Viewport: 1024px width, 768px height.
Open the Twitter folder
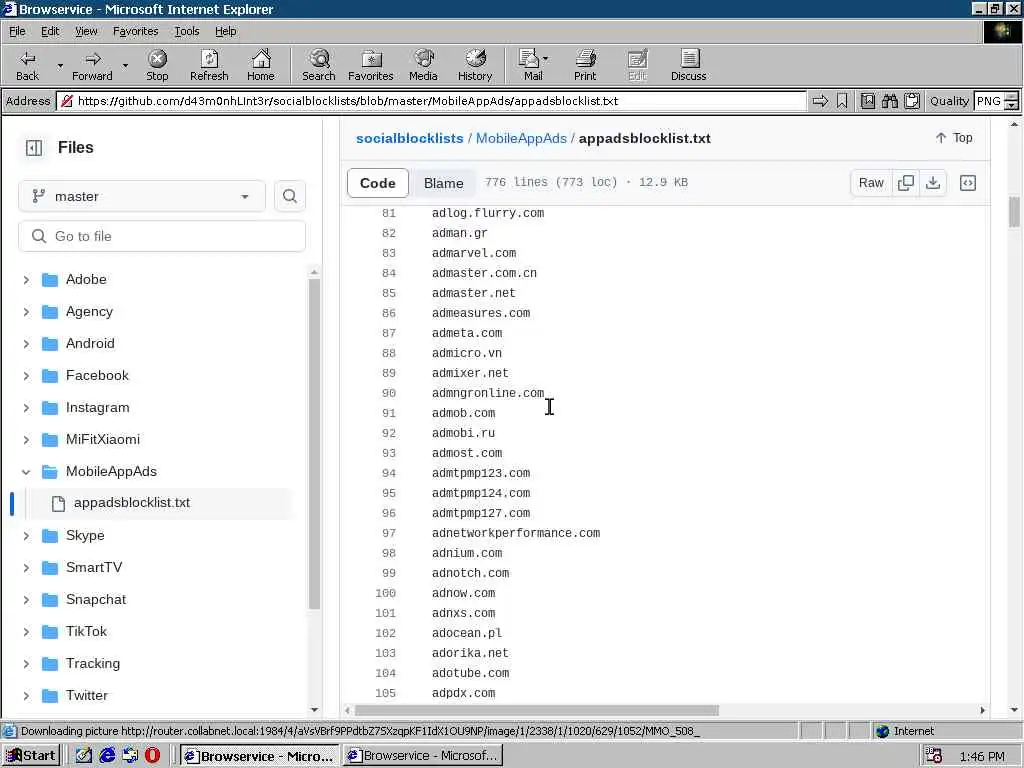(x=86, y=696)
